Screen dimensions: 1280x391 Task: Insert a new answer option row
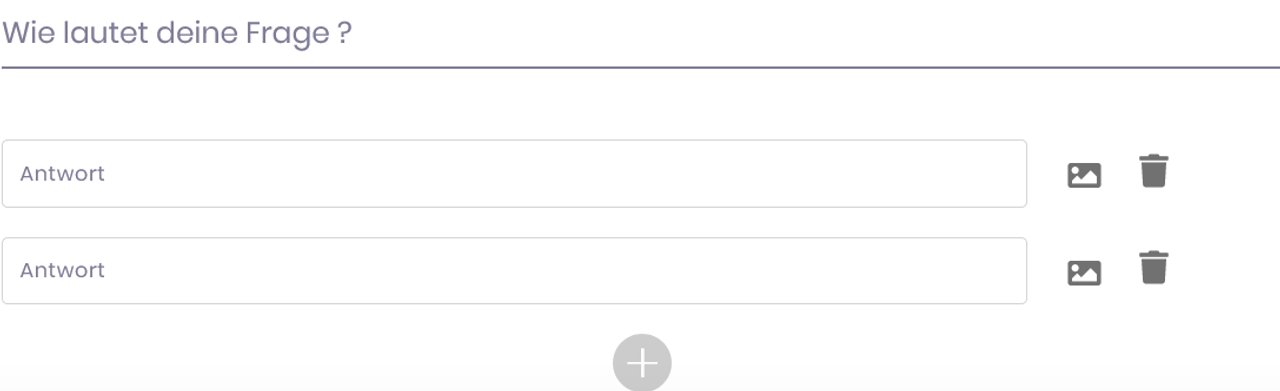click(642, 362)
